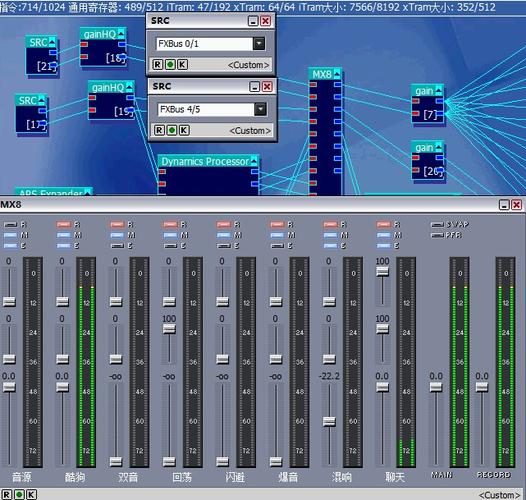This screenshot has width=526, height=500.
Task: Open <Custom> preset list in FXBus 0/1 SRC
Action: [248, 65]
